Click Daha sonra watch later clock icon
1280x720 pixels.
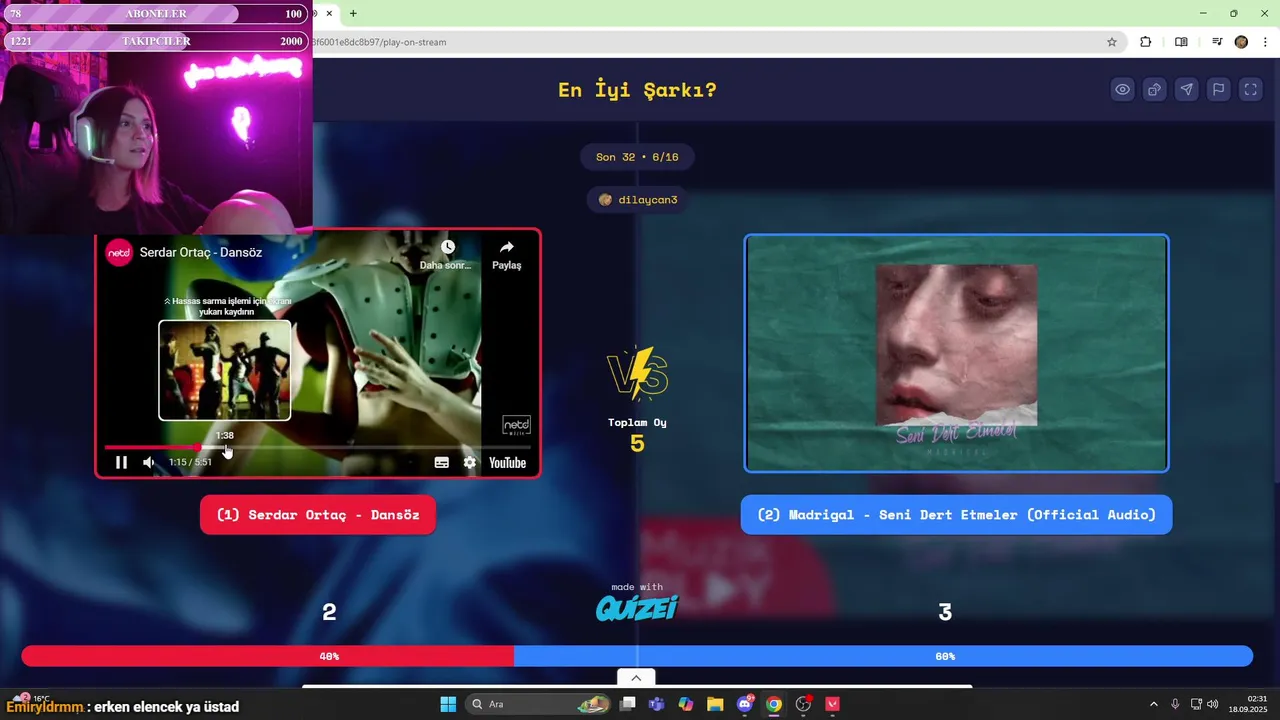[447, 247]
